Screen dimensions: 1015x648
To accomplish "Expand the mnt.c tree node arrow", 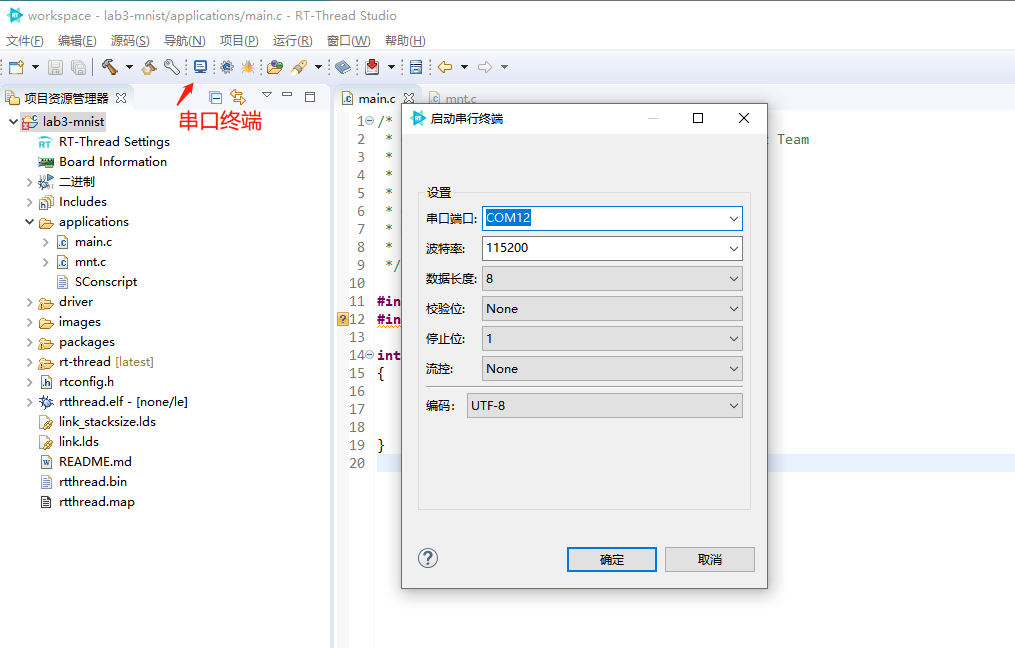I will (45, 262).
